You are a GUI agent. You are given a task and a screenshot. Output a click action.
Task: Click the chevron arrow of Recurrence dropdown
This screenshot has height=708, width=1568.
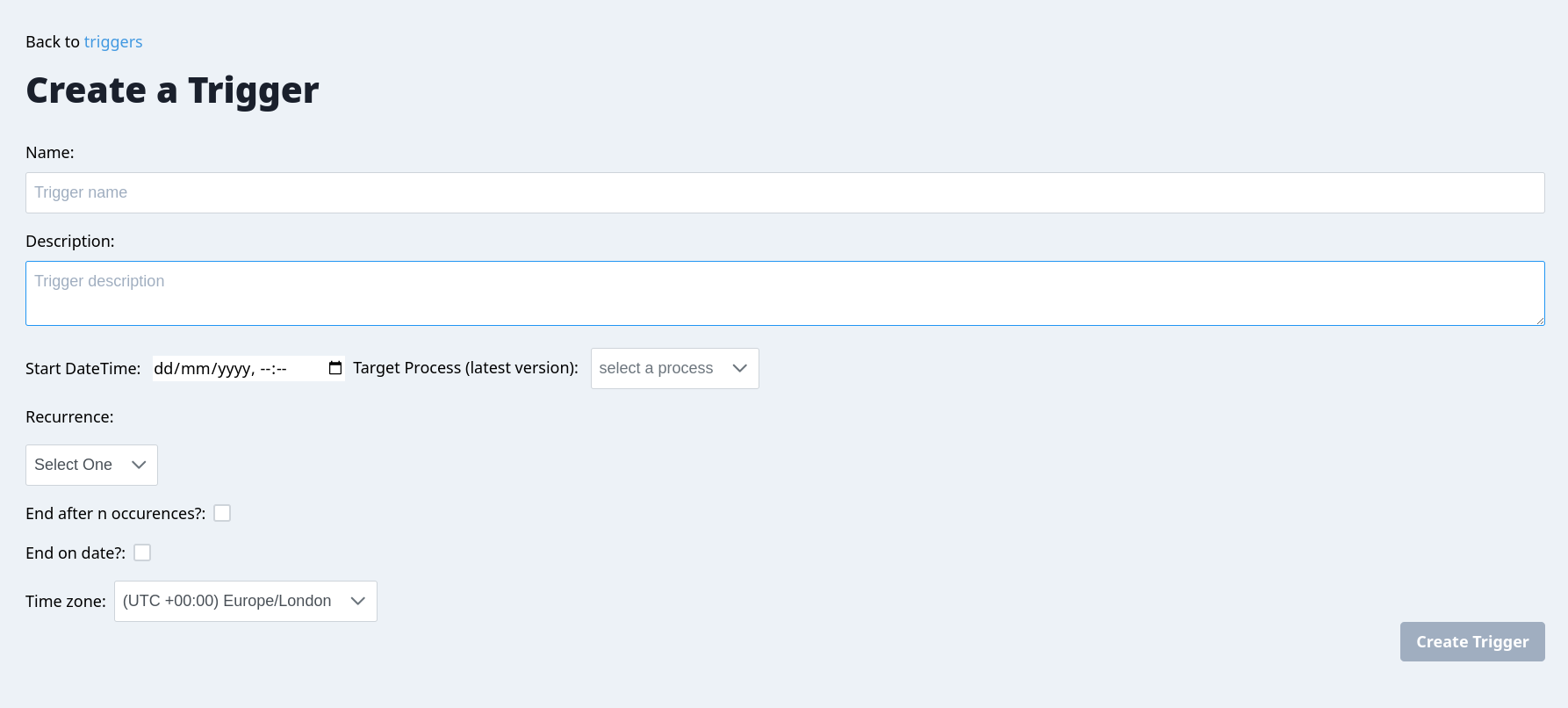pos(139,465)
